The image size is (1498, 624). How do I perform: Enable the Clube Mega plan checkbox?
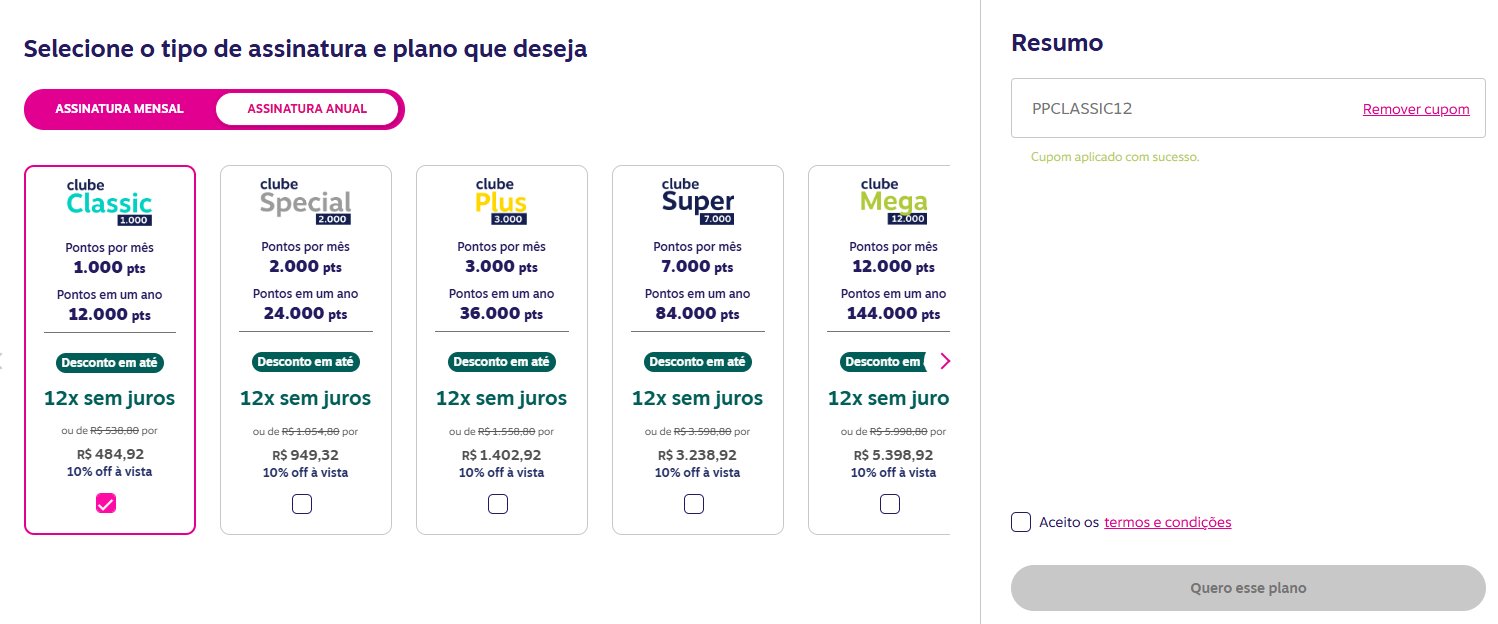coord(890,504)
